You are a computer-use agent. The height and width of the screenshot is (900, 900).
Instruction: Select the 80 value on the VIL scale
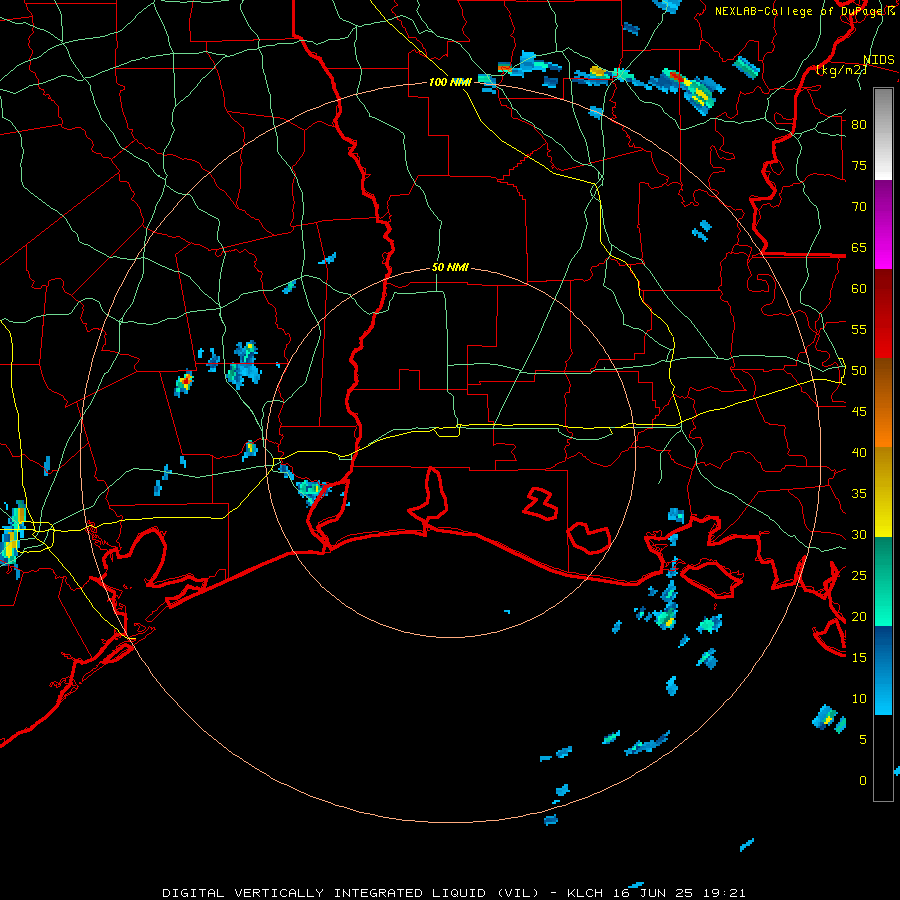[859, 125]
